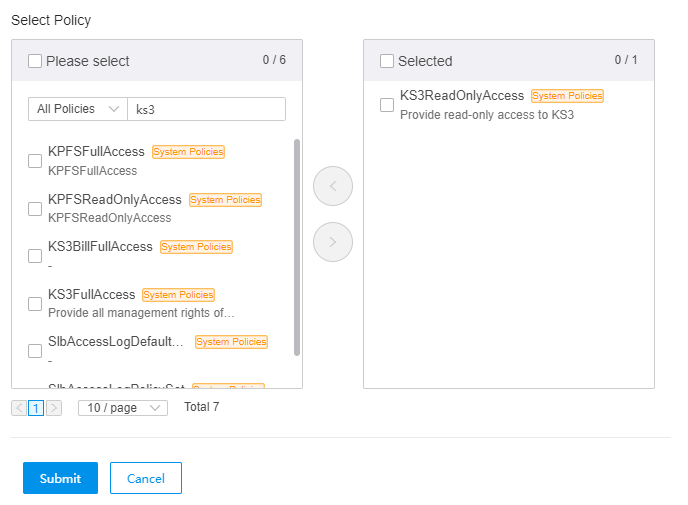This screenshot has width=688, height=505.
Task: Check the KS3FullAccess policy checkbox
Action: click(35, 304)
